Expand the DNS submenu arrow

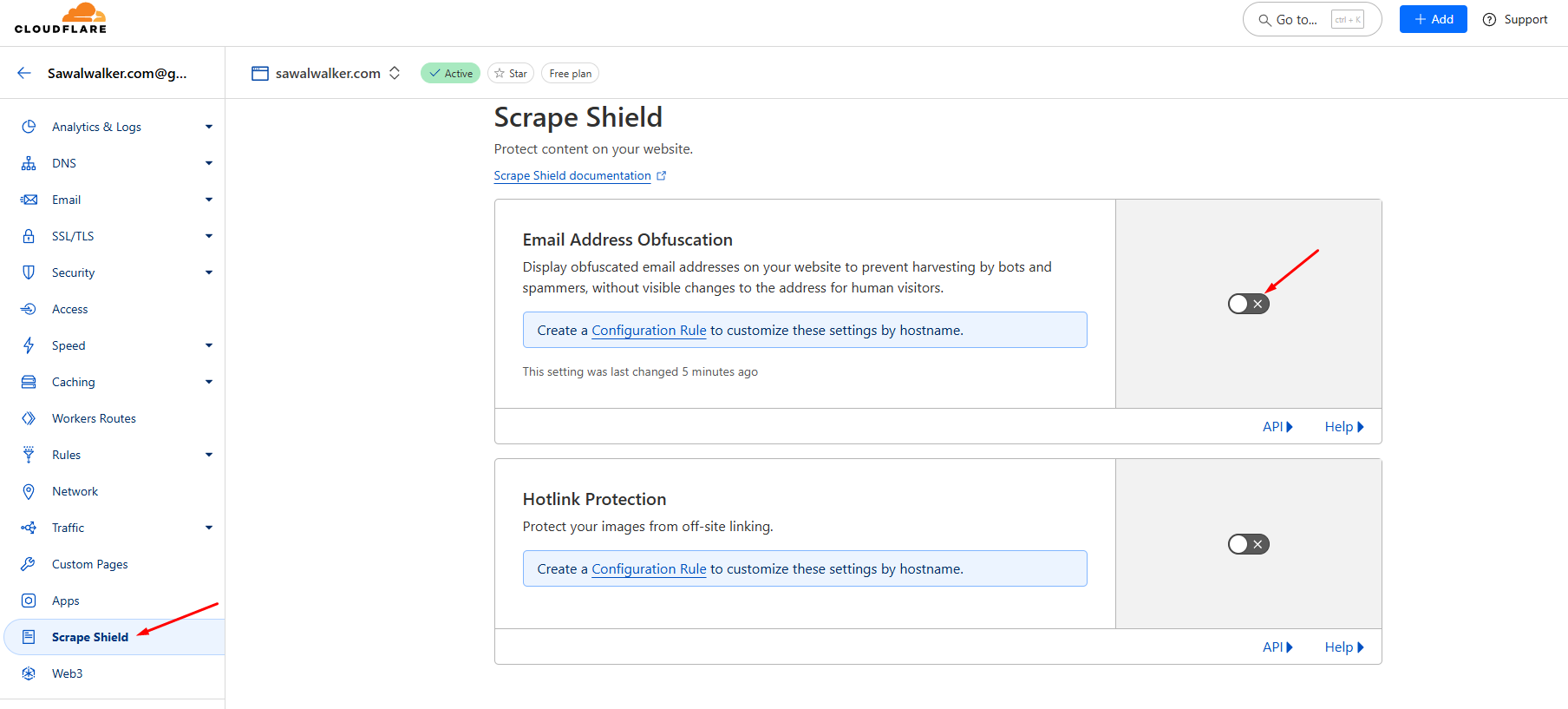(x=209, y=163)
